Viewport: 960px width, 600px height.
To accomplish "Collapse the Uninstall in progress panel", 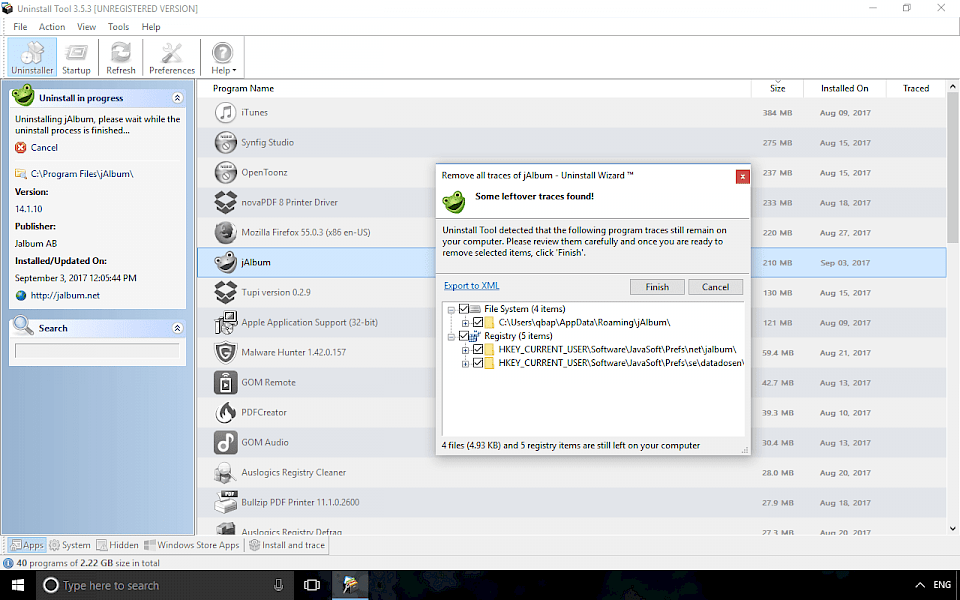I will point(178,98).
